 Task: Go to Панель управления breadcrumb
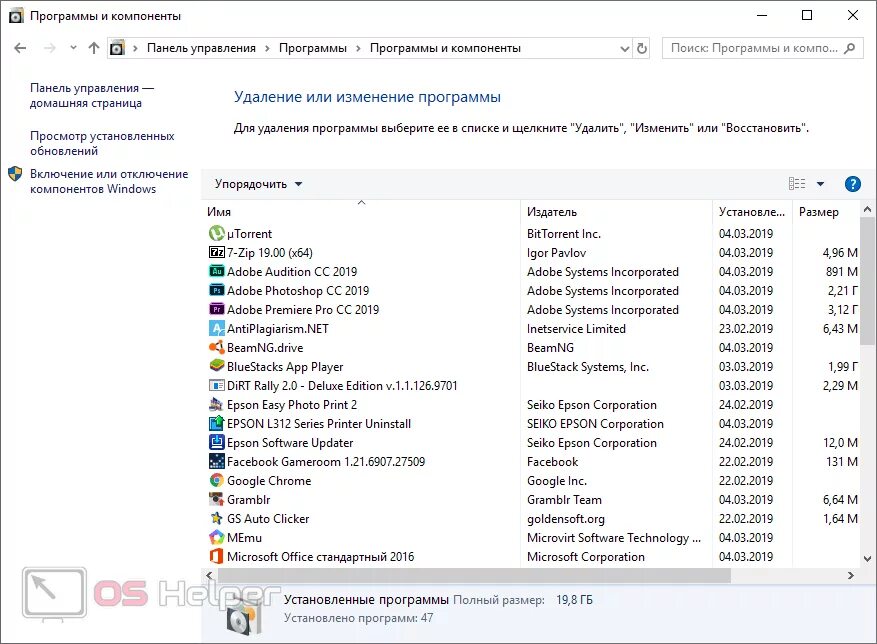201,48
